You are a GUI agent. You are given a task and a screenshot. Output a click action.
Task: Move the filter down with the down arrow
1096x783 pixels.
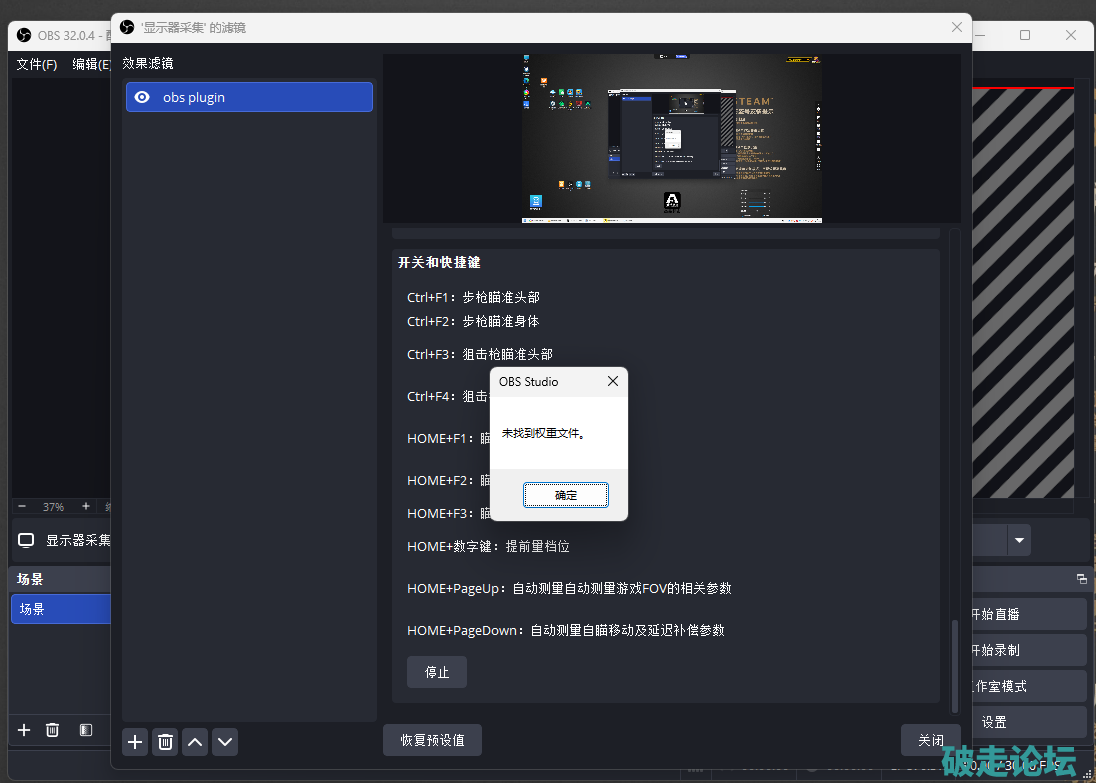coord(225,742)
